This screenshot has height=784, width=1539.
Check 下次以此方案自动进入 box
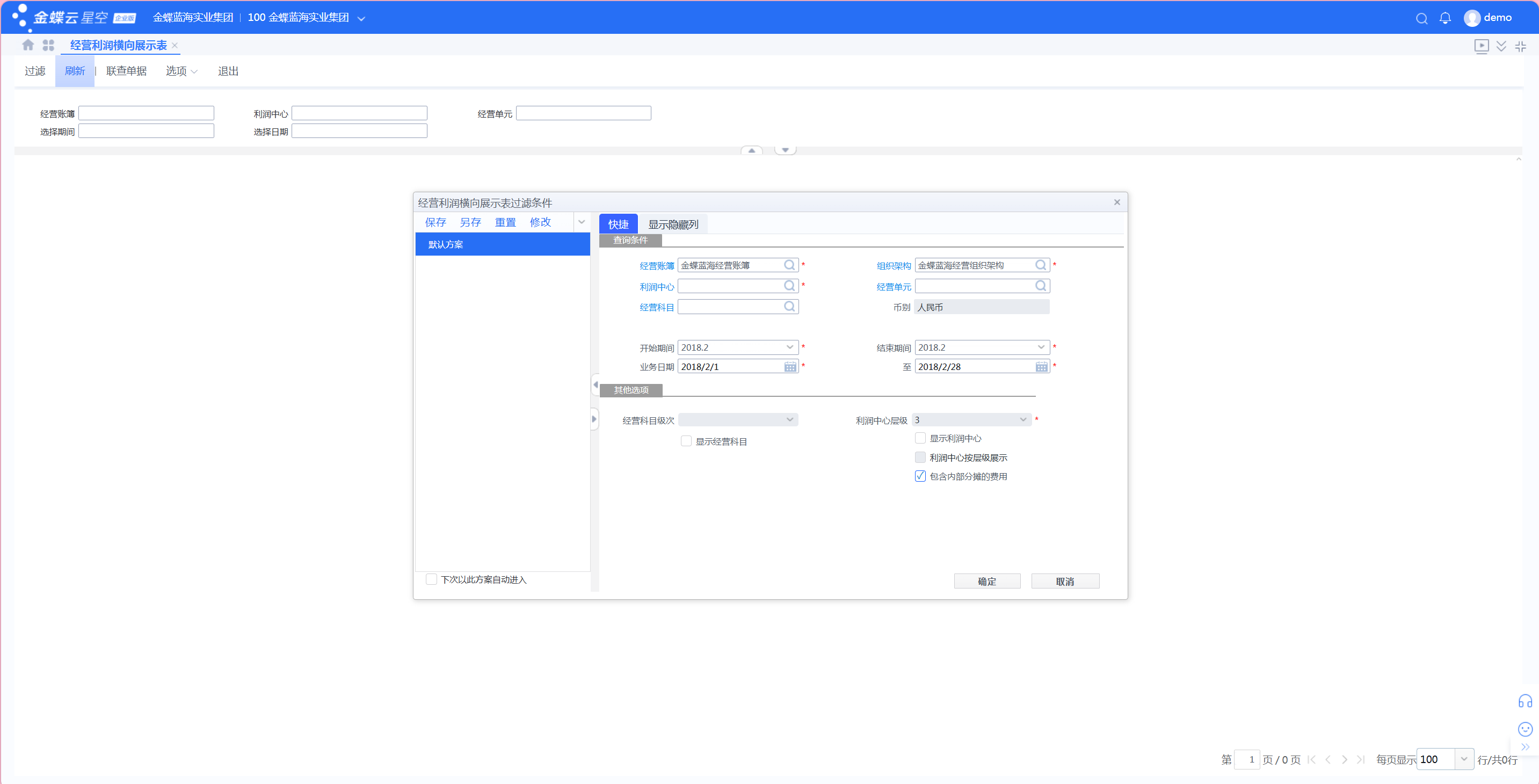431,579
